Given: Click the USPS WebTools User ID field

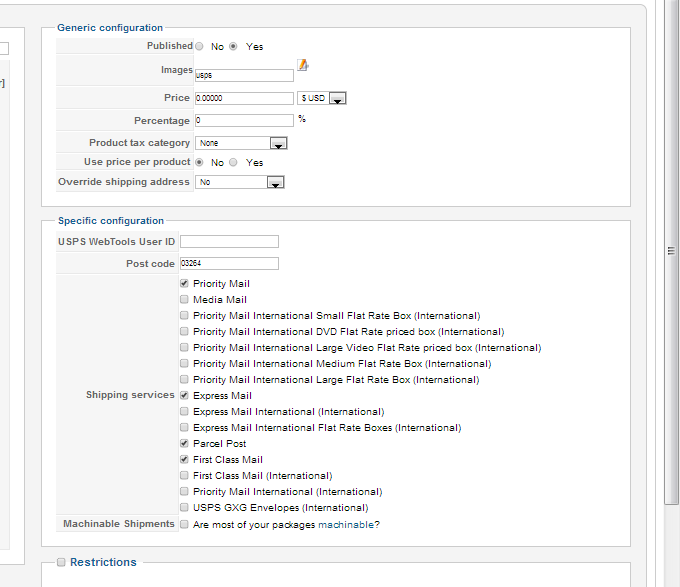Looking at the screenshot, I should click(229, 242).
